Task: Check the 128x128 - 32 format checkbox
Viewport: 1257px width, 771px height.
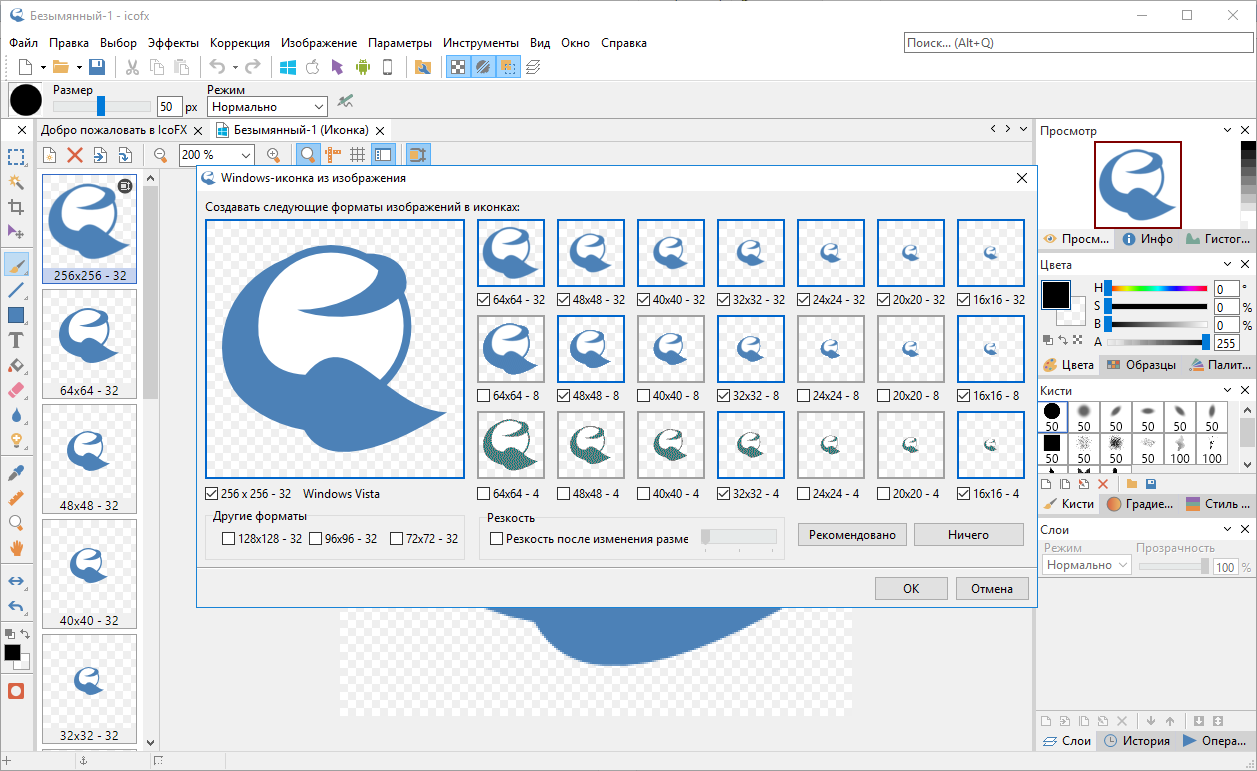Action: point(228,538)
